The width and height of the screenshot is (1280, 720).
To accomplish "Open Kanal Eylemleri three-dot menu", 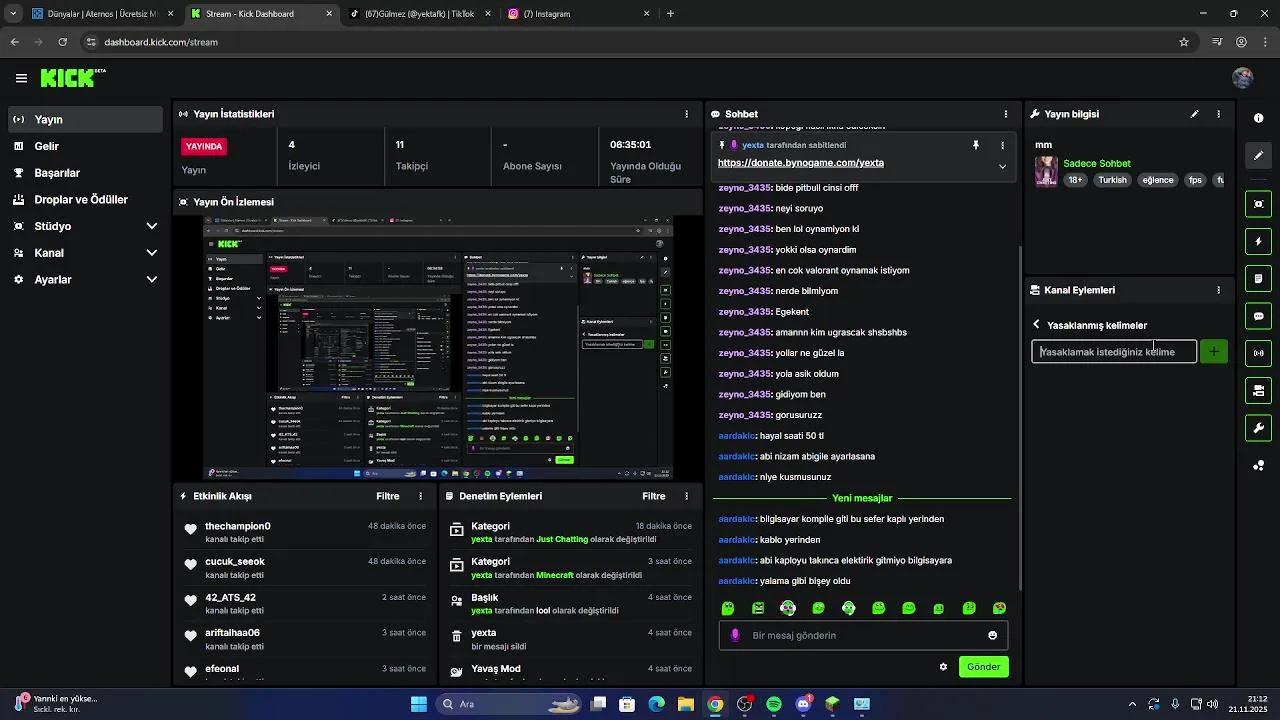I will click(1218, 290).
